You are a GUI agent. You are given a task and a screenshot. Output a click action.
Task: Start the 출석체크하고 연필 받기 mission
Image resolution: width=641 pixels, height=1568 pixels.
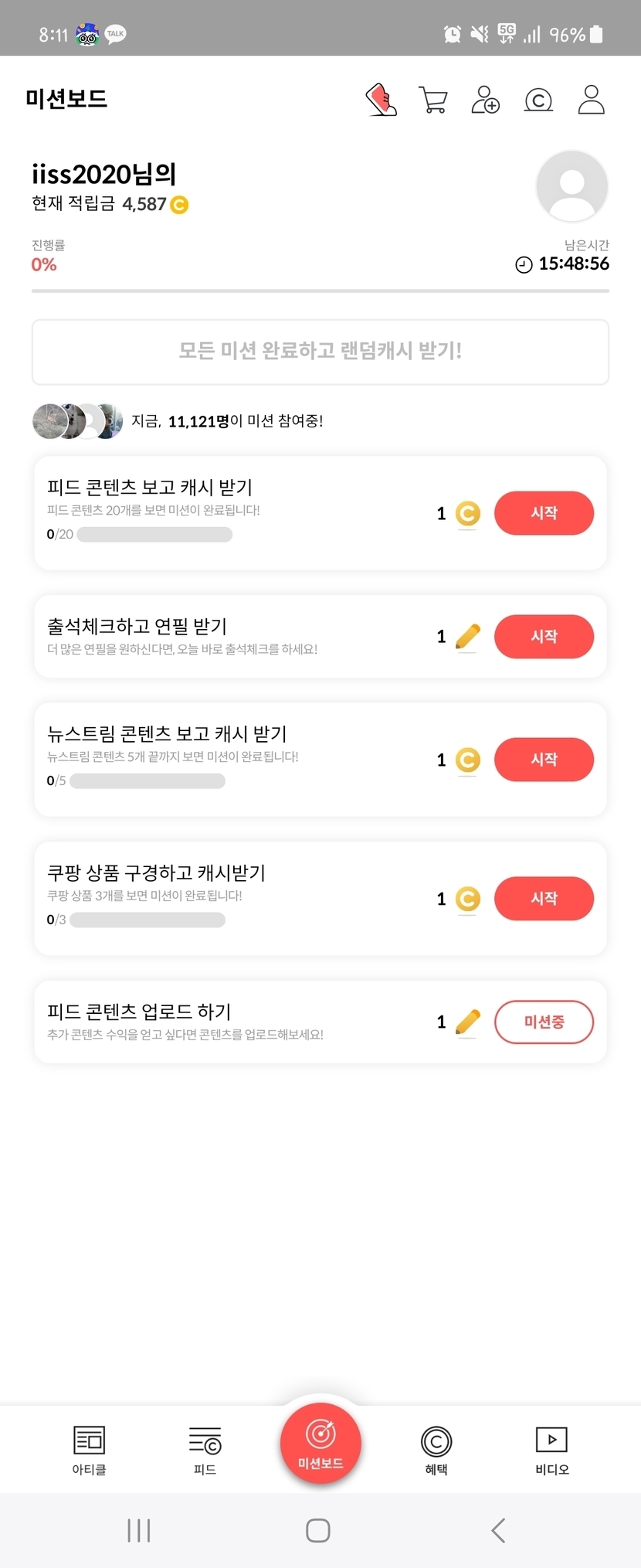tap(544, 637)
